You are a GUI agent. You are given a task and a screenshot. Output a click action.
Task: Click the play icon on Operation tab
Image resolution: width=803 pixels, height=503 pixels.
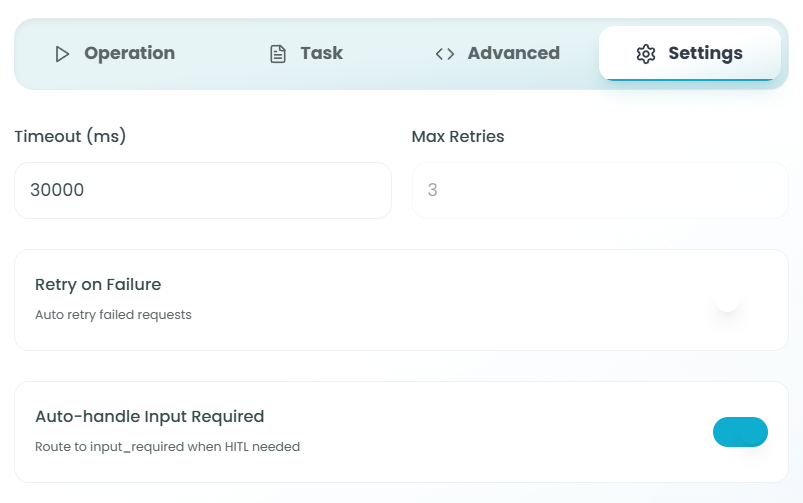(62, 54)
